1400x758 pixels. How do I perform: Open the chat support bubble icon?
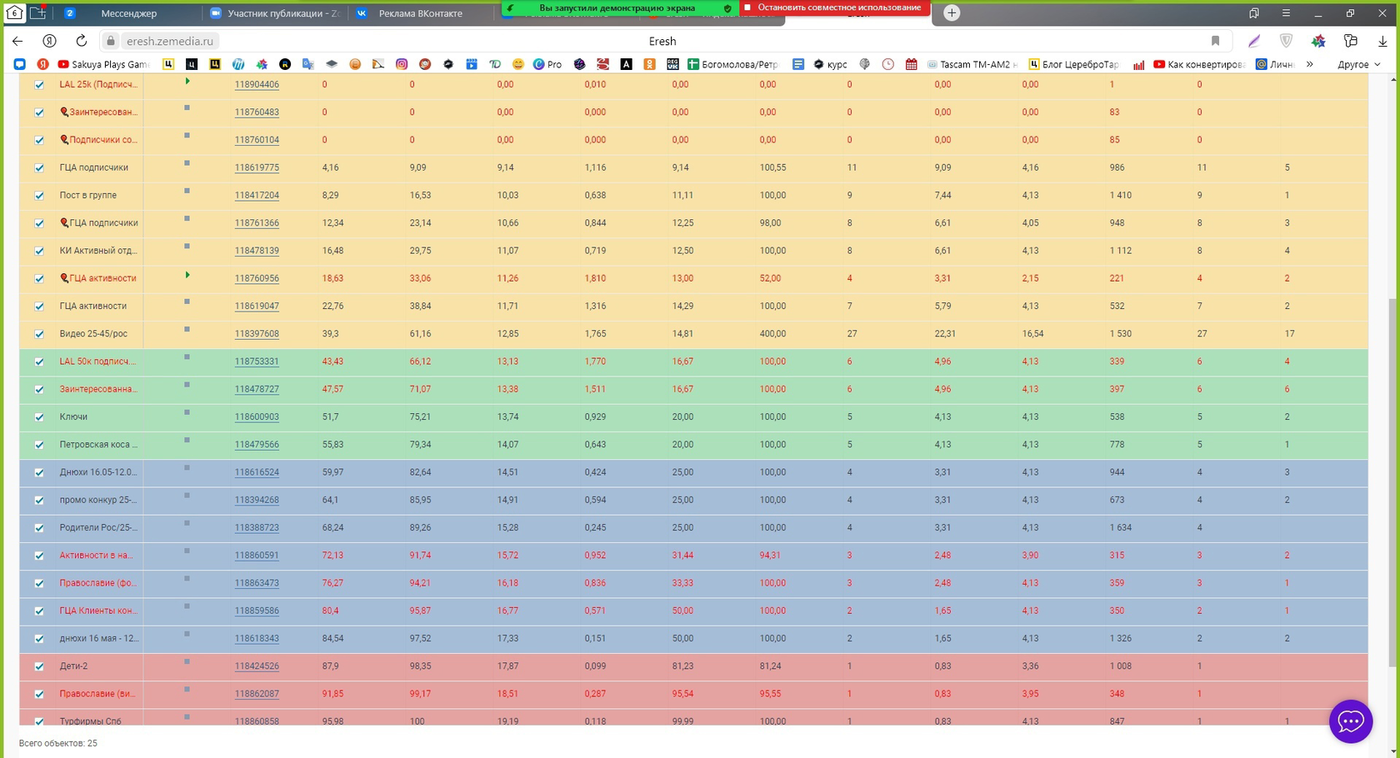(x=1350, y=721)
